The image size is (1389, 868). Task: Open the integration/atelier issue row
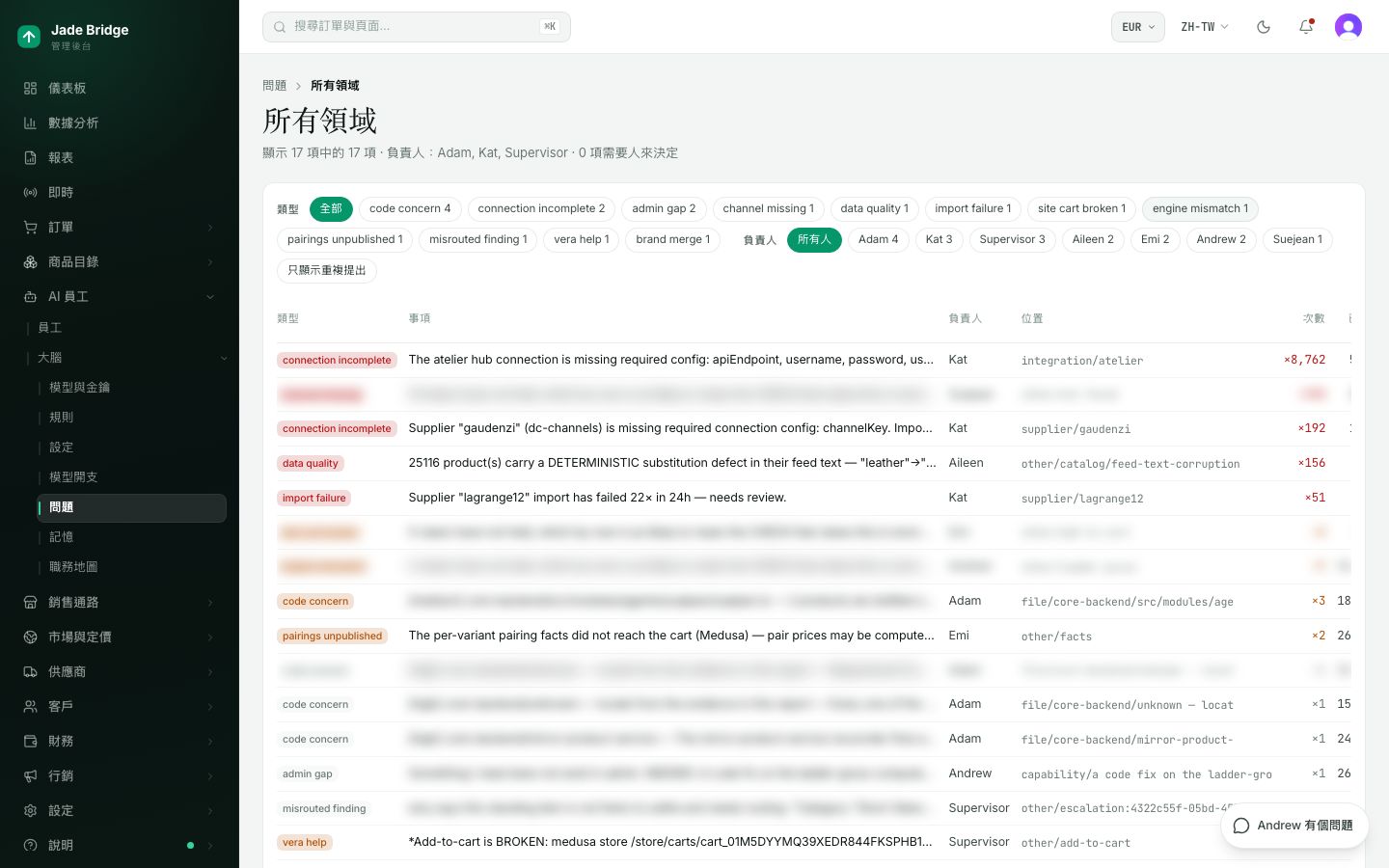(813, 360)
